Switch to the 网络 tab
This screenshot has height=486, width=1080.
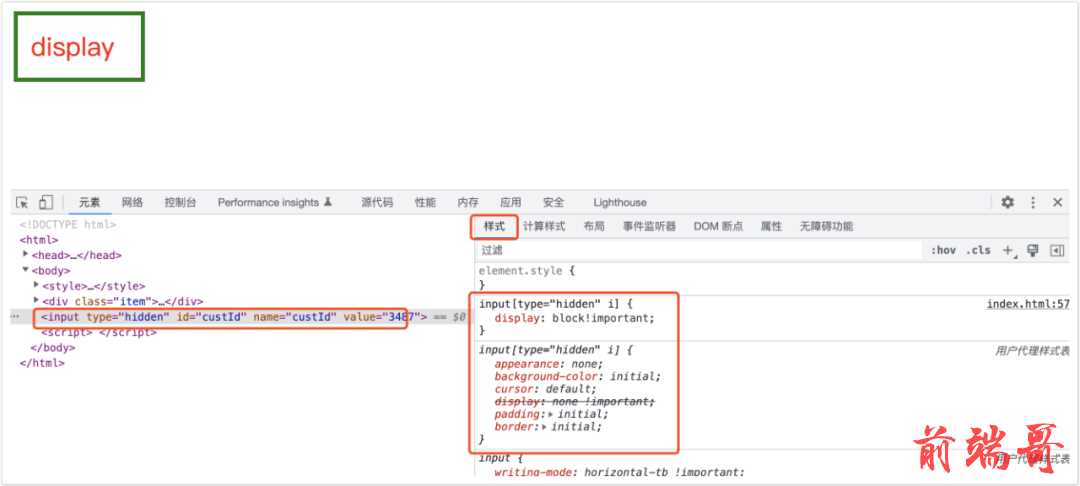132,202
